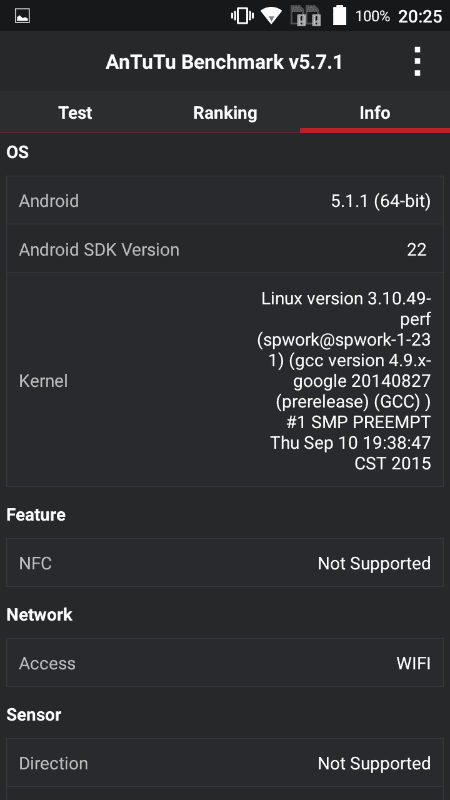Screen dimensions: 450x800
Task: Tap the Kernel Linux version entry
Action: pyautogui.click(x=225, y=380)
